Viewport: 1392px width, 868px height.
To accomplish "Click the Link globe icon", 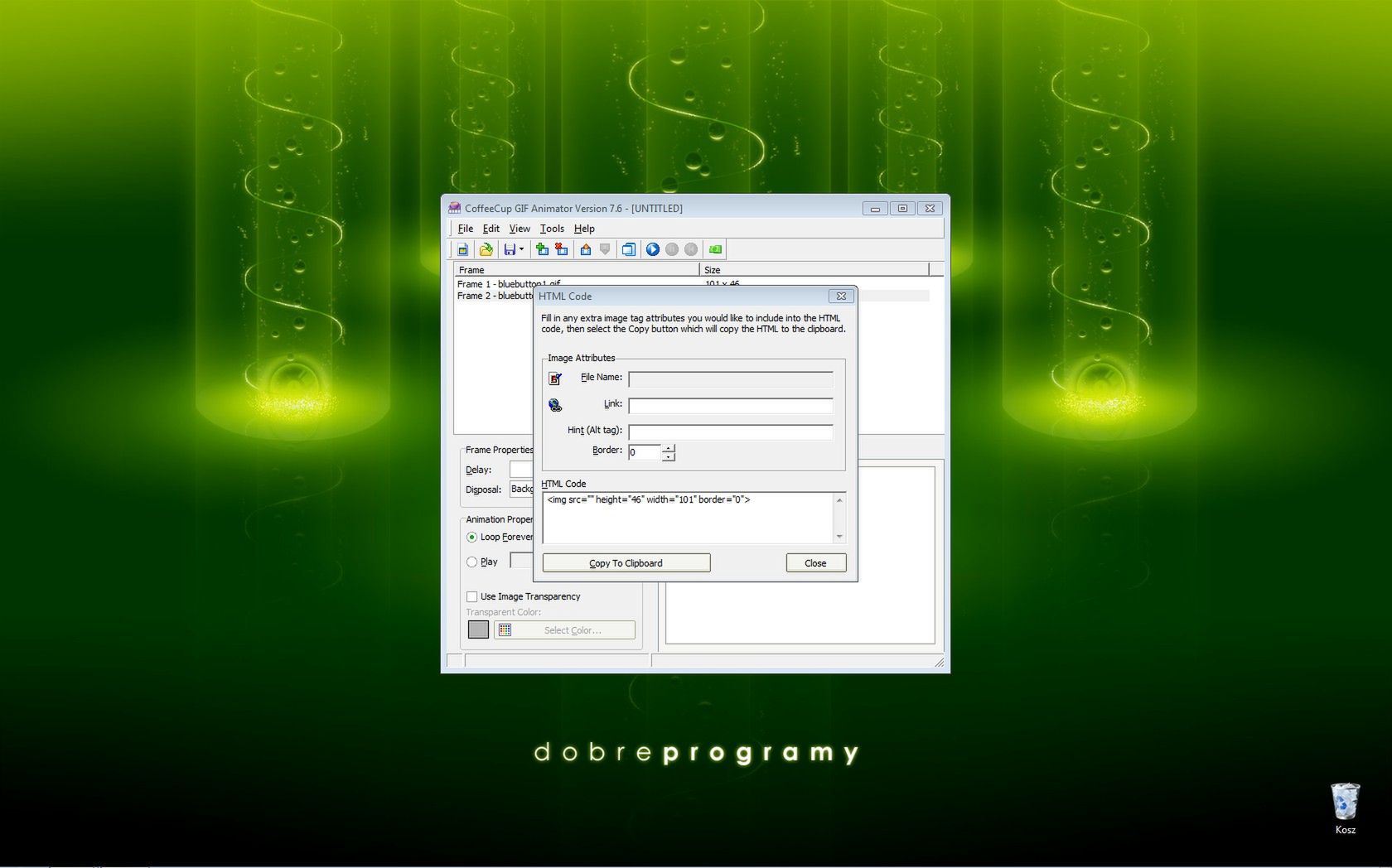I will [555, 405].
